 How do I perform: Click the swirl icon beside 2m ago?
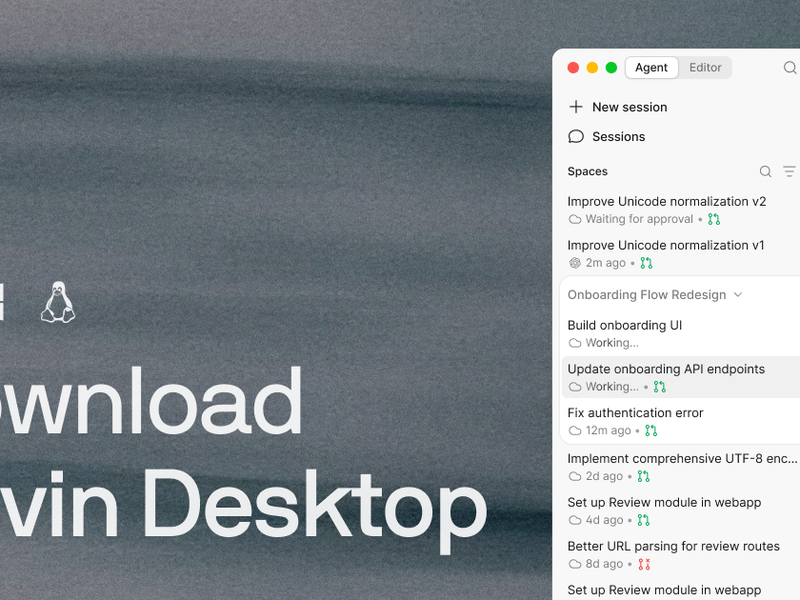(x=575, y=263)
